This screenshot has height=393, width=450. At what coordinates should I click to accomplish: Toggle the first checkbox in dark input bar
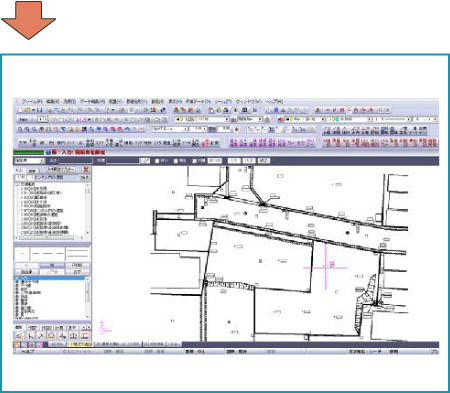[157, 161]
